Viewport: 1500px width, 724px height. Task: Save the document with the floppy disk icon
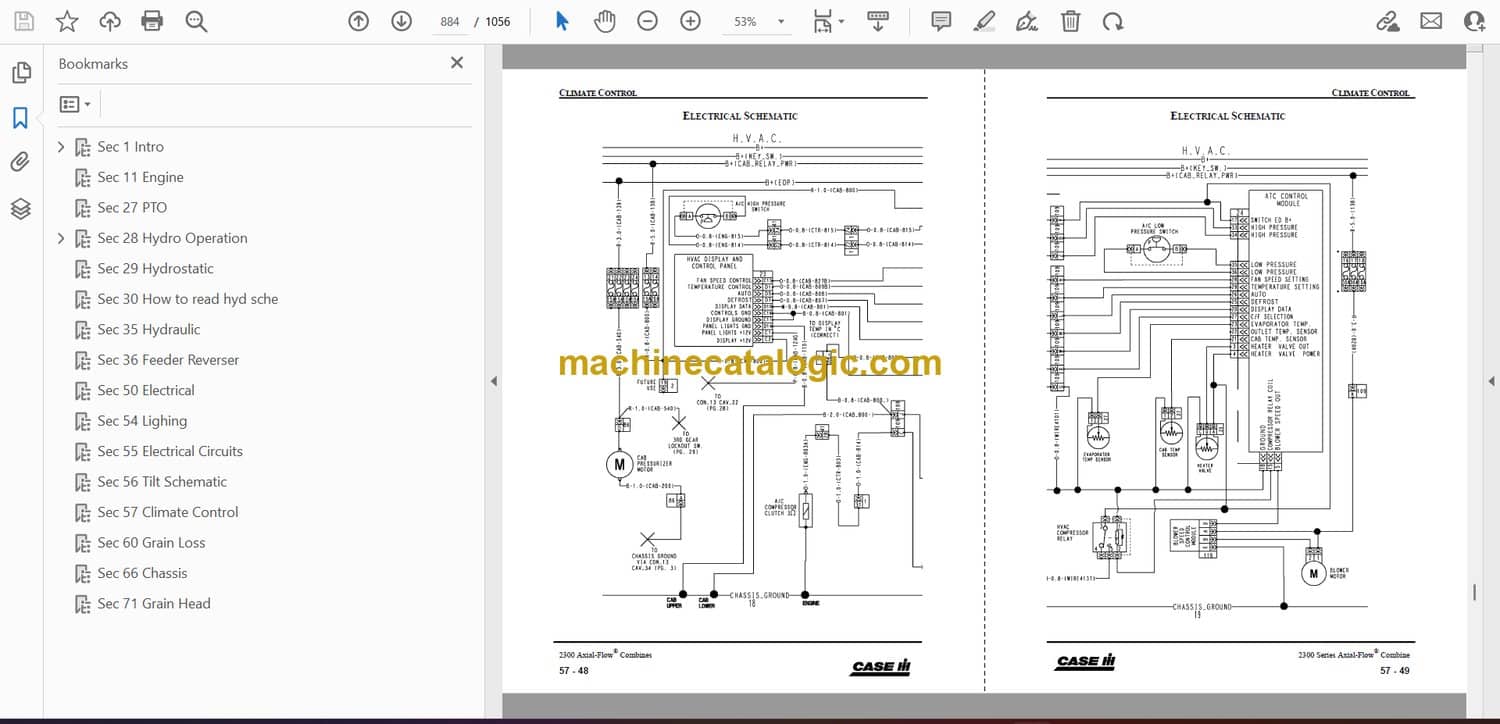(24, 21)
